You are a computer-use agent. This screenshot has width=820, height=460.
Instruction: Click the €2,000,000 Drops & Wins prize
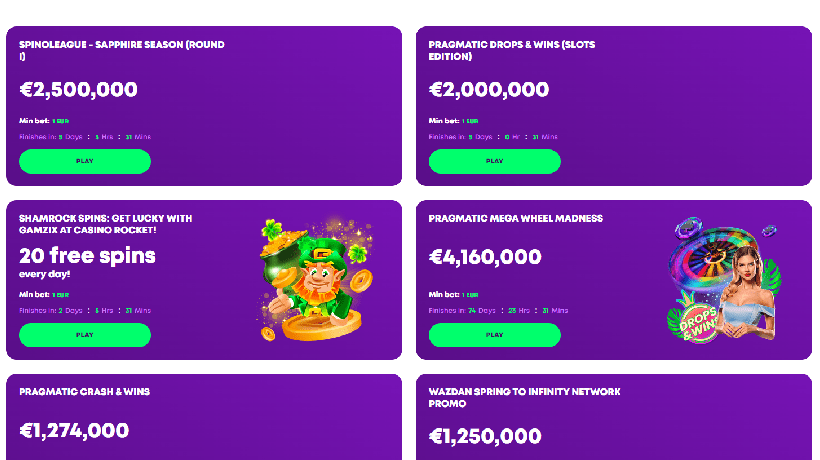[x=489, y=89]
